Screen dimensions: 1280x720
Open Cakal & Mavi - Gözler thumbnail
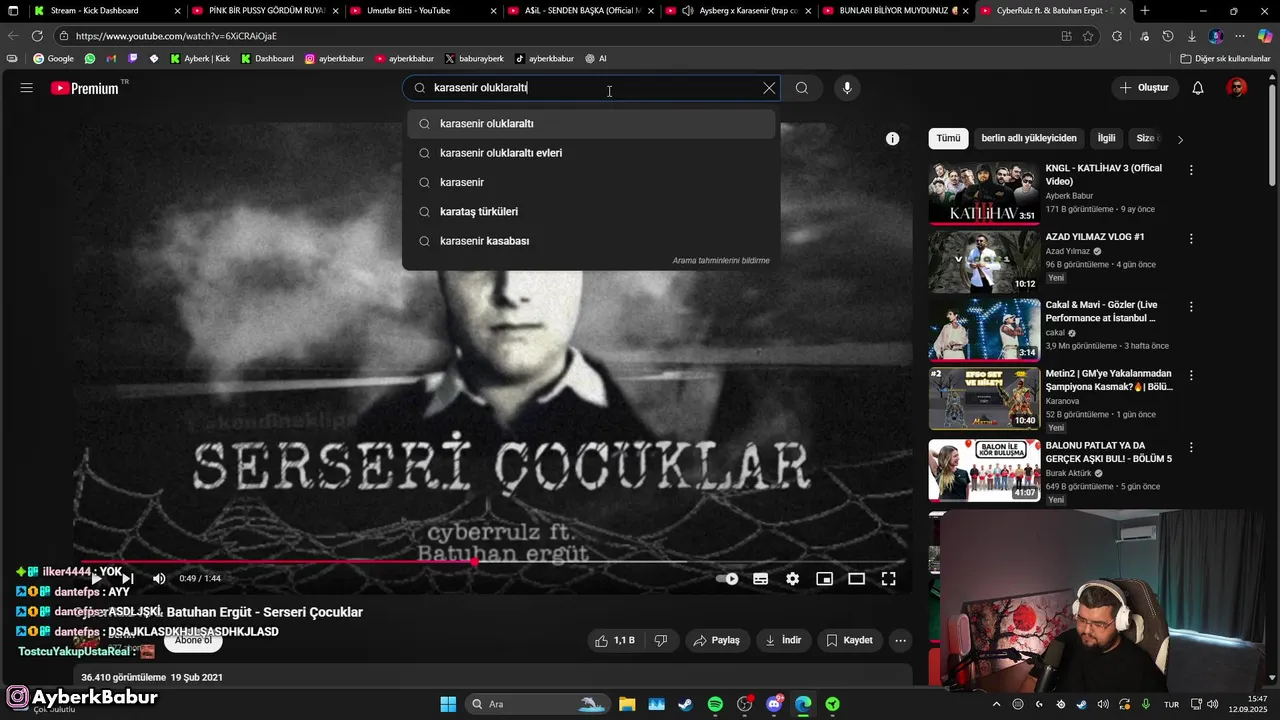click(984, 330)
